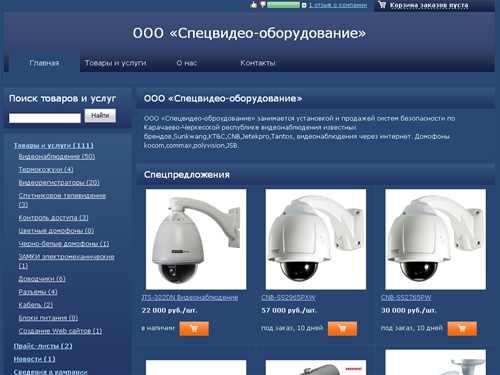Open the О нас menu item
500x375 pixels.
tap(187, 63)
